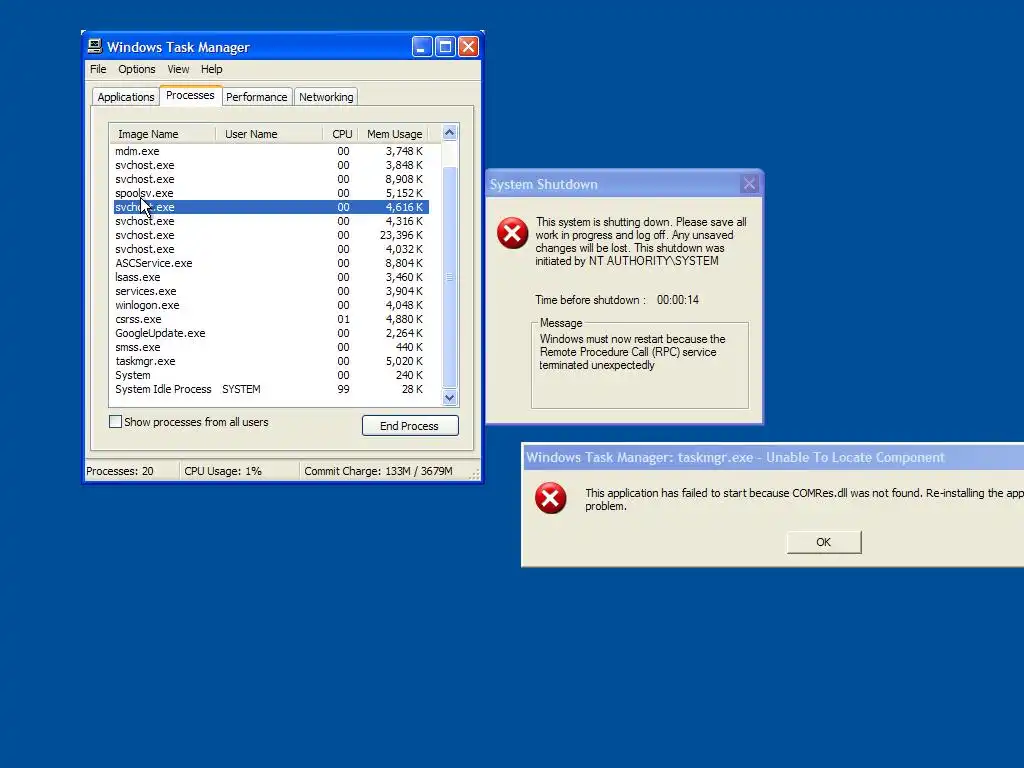Select the mdm.exe process row
The width and height of the screenshot is (1024, 768).
[271, 151]
